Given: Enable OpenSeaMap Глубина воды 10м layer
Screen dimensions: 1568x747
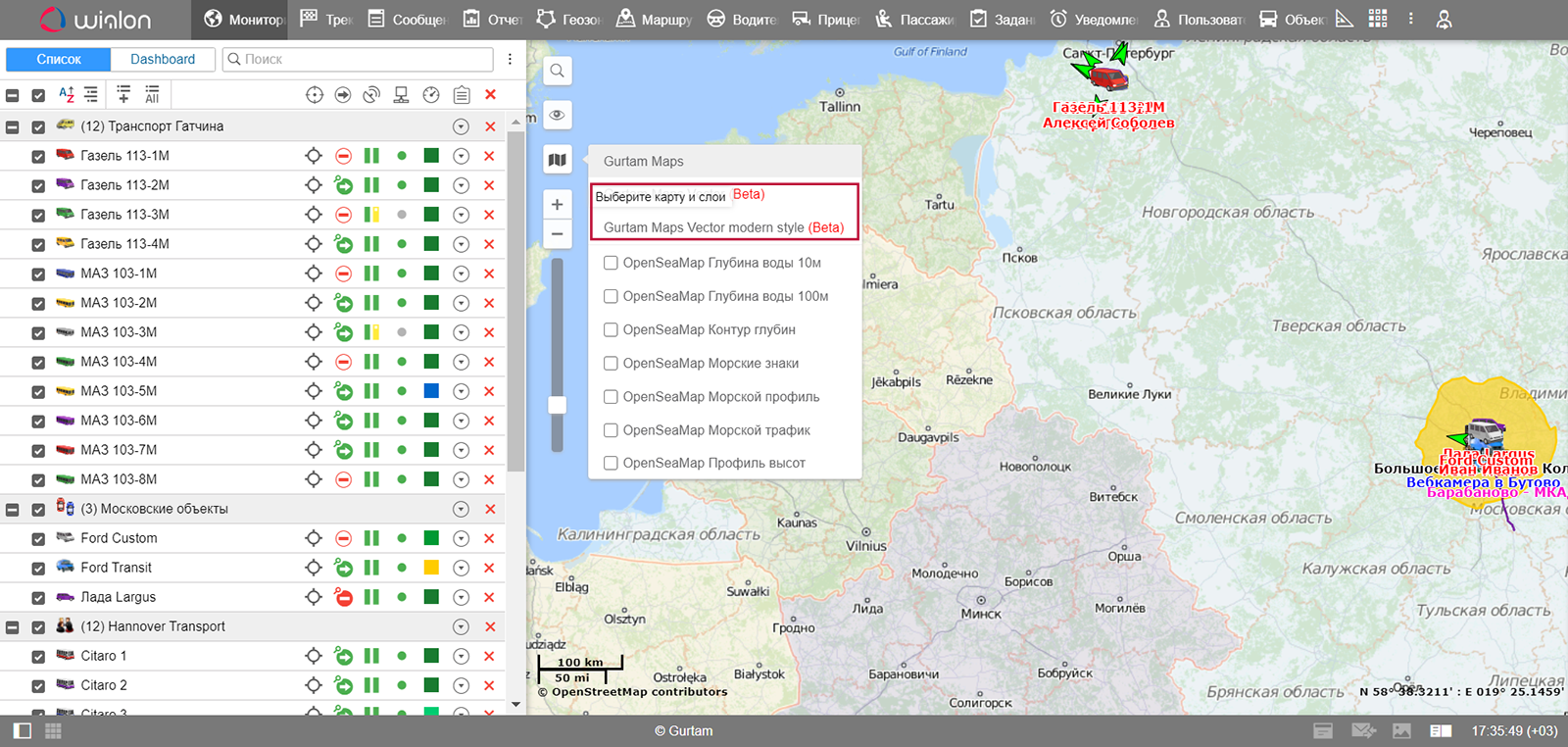Looking at the screenshot, I should point(611,263).
